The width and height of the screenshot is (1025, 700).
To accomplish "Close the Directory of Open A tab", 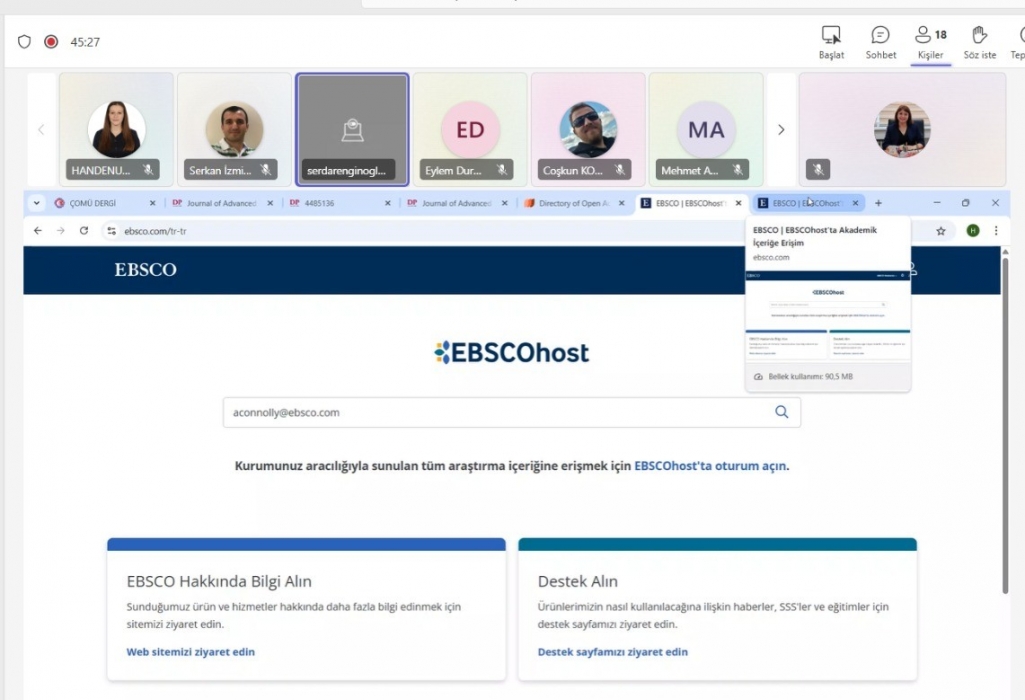I will click(622, 203).
